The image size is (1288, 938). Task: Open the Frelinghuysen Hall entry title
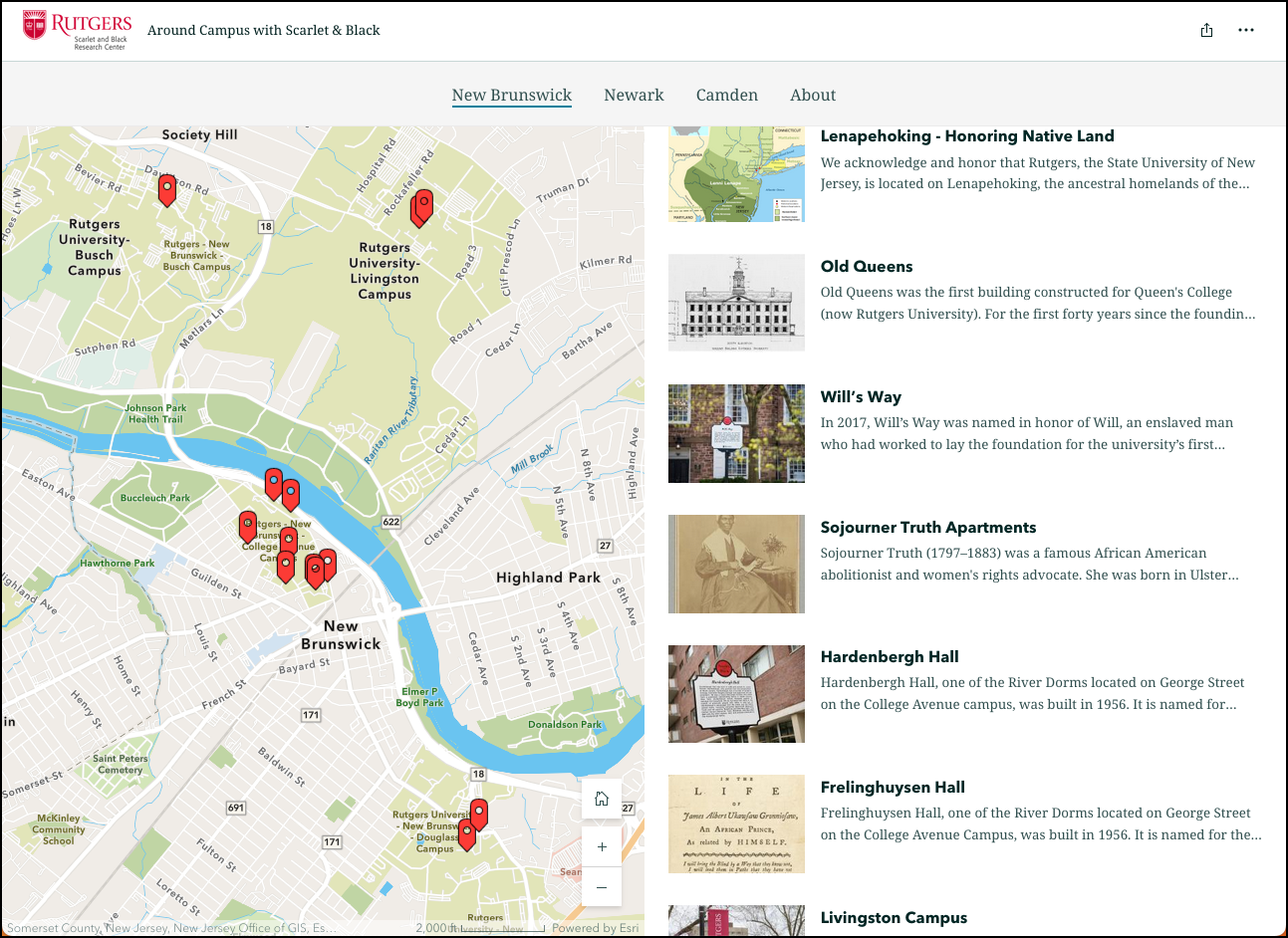click(893, 788)
